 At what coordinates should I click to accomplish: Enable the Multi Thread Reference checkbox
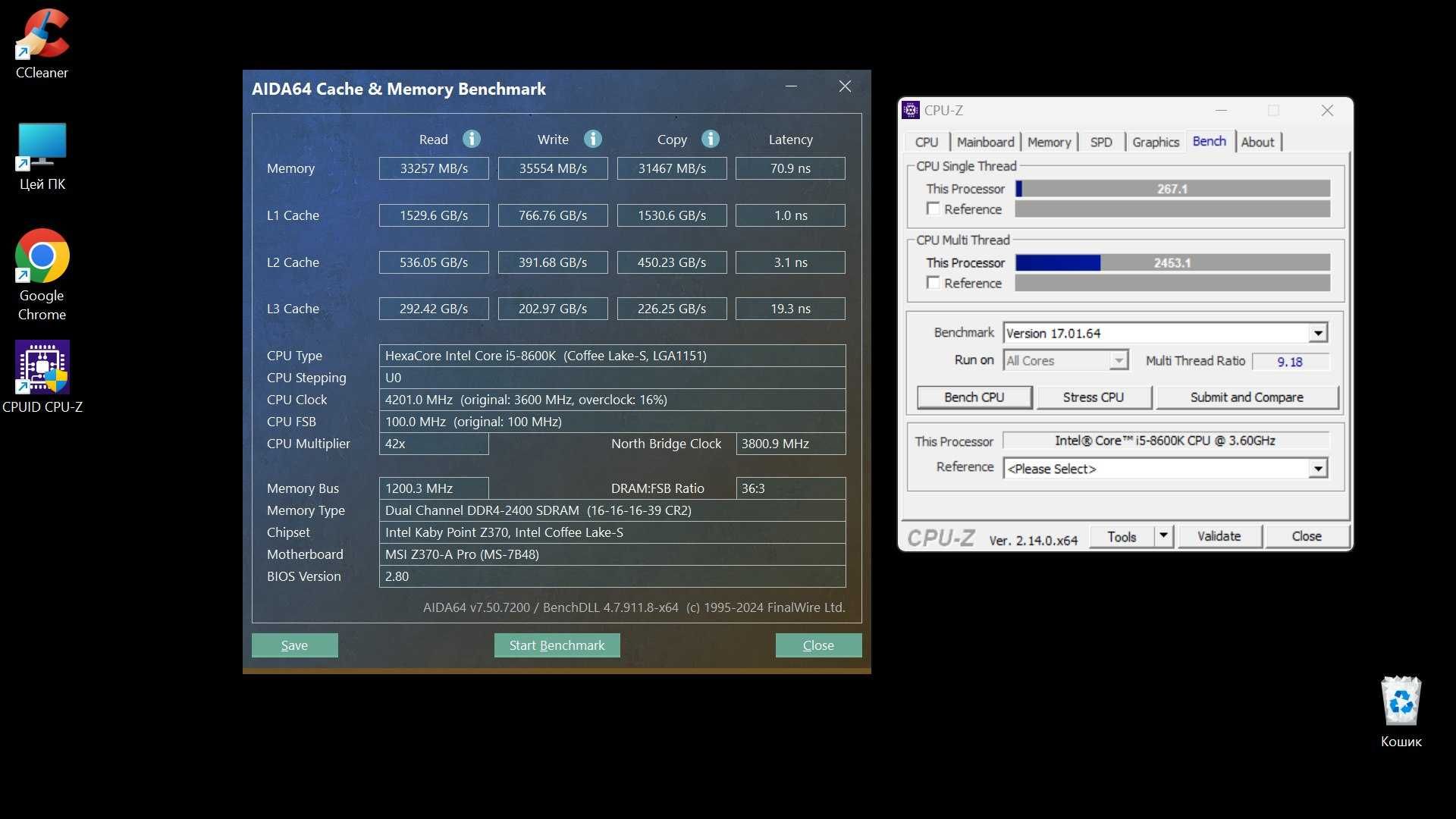coord(934,282)
